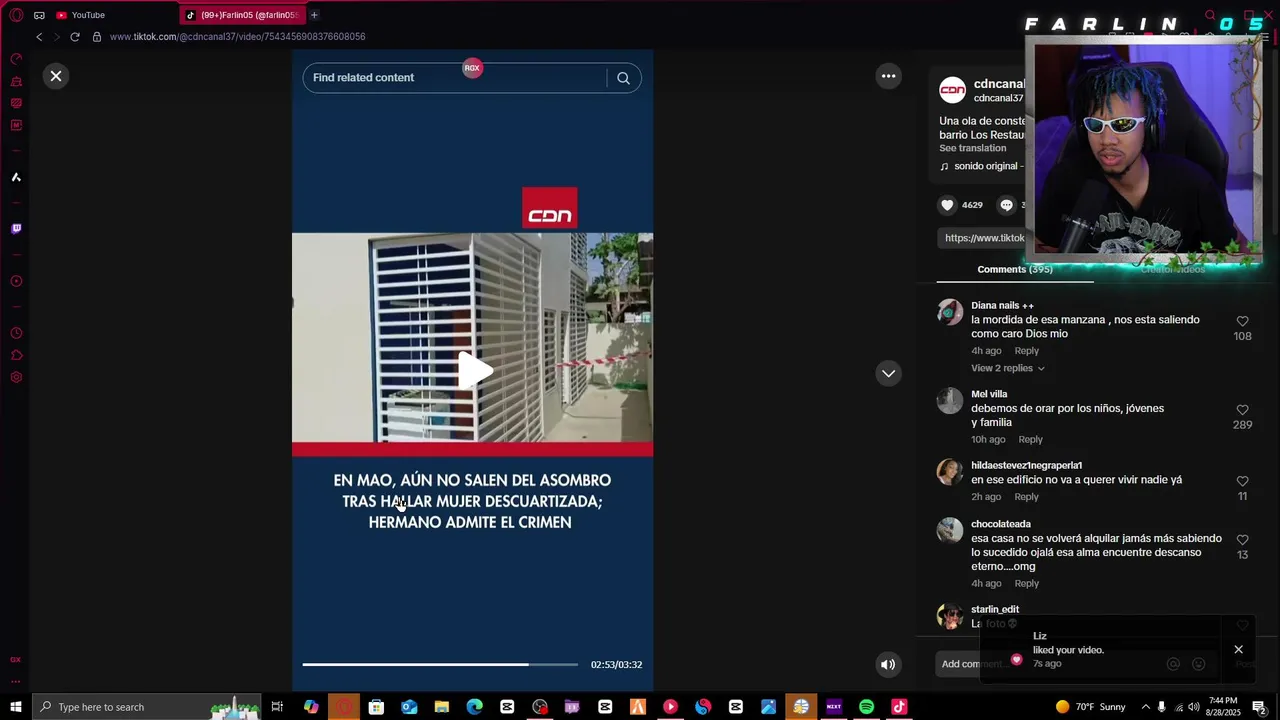The width and height of the screenshot is (1280, 720).
Task: Open the comments bubble icon
Action: [1007, 205]
